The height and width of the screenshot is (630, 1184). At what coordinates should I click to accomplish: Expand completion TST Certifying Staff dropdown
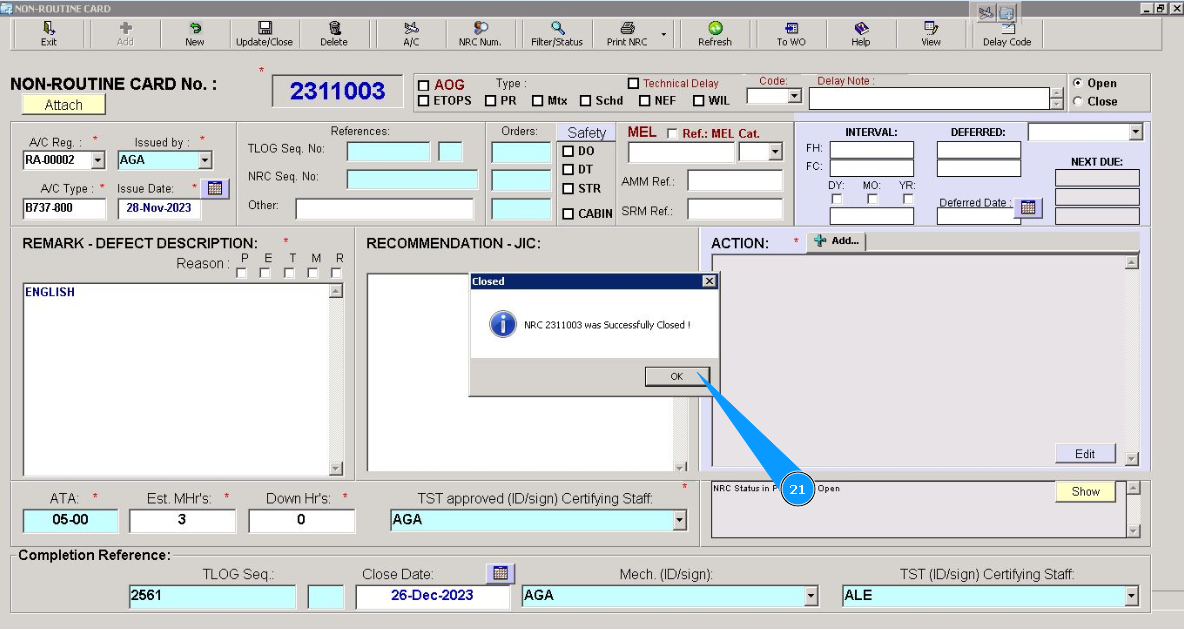pyautogui.click(x=1131, y=596)
